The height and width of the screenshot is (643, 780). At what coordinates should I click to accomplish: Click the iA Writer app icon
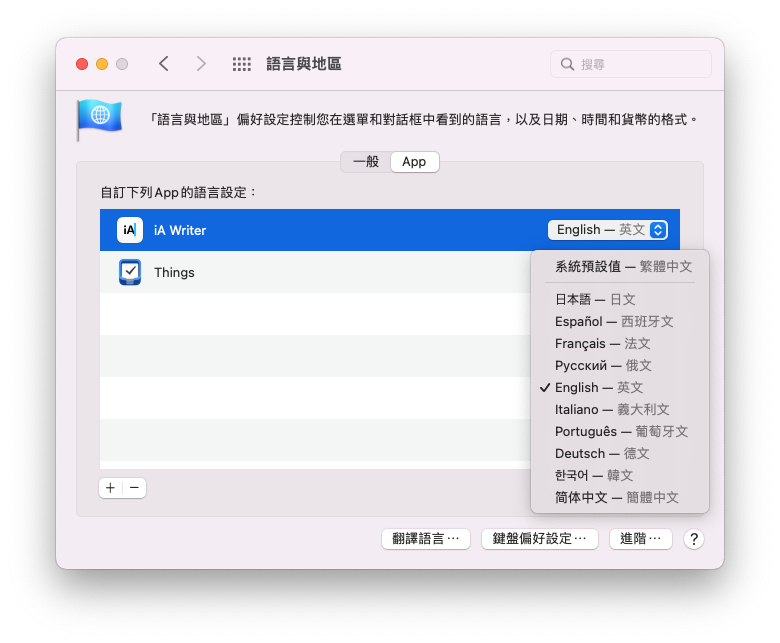coord(130,230)
